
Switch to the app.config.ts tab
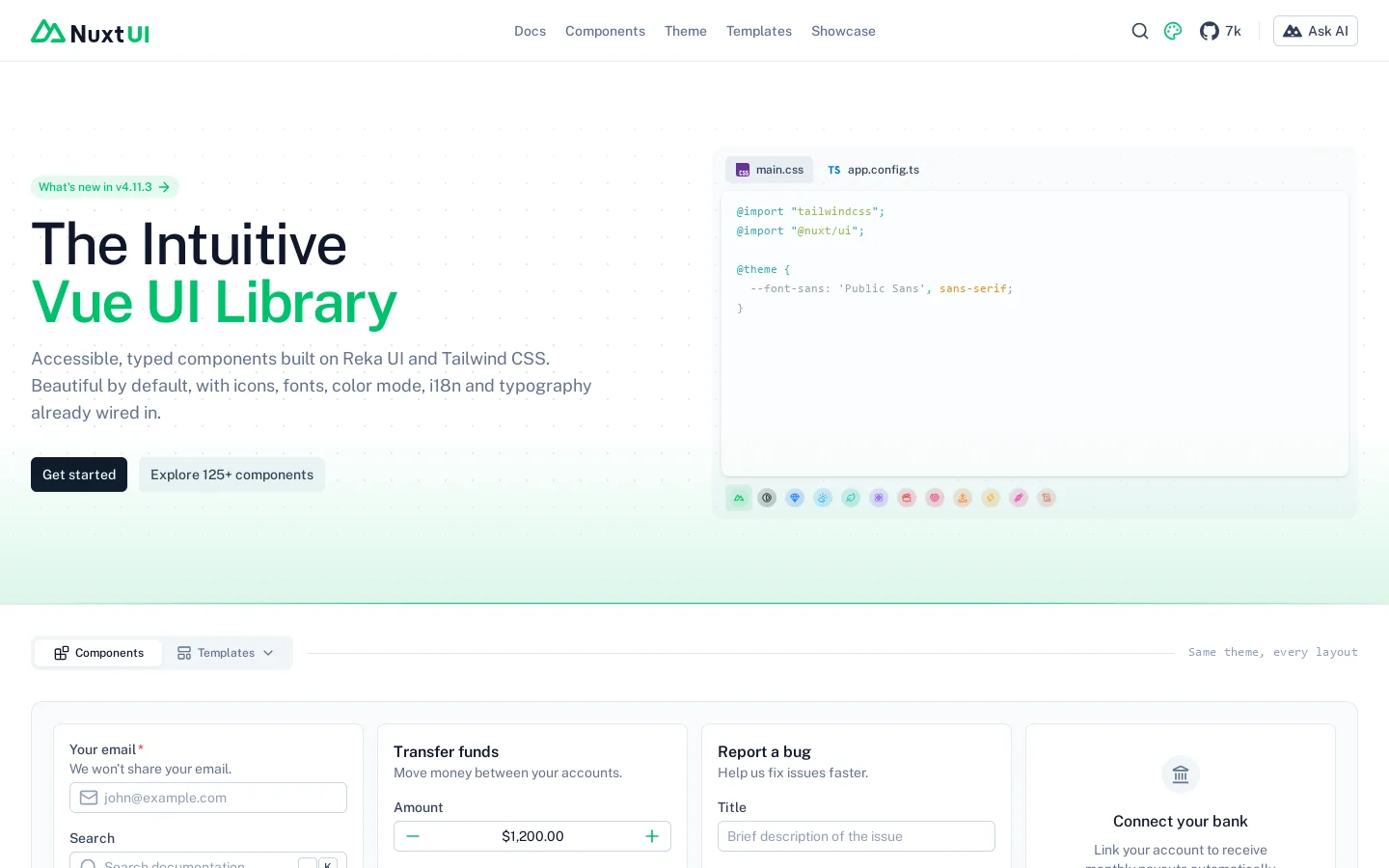pyautogui.click(x=874, y=170)
